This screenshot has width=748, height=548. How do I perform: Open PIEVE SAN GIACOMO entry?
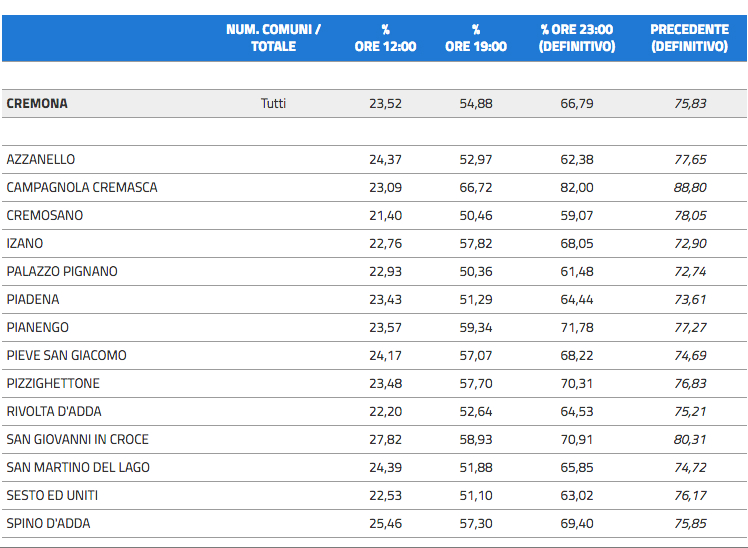point(67,355)
